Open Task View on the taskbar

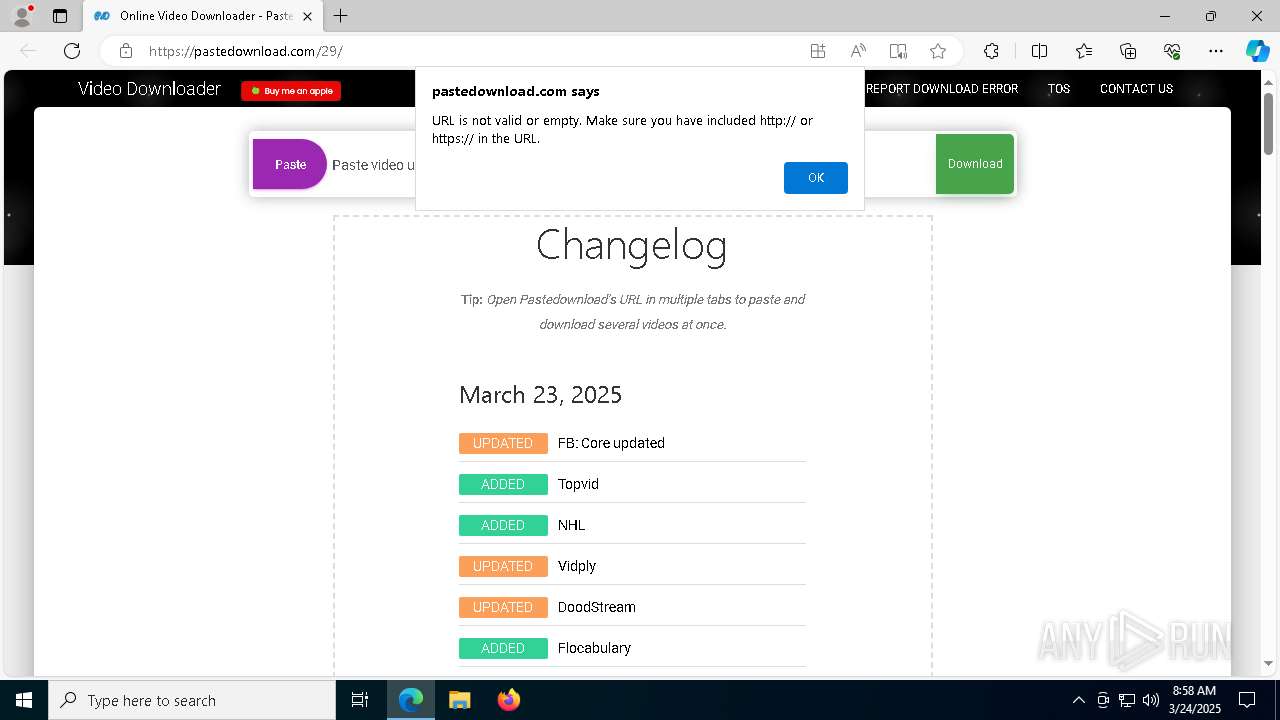click(360, 700)
